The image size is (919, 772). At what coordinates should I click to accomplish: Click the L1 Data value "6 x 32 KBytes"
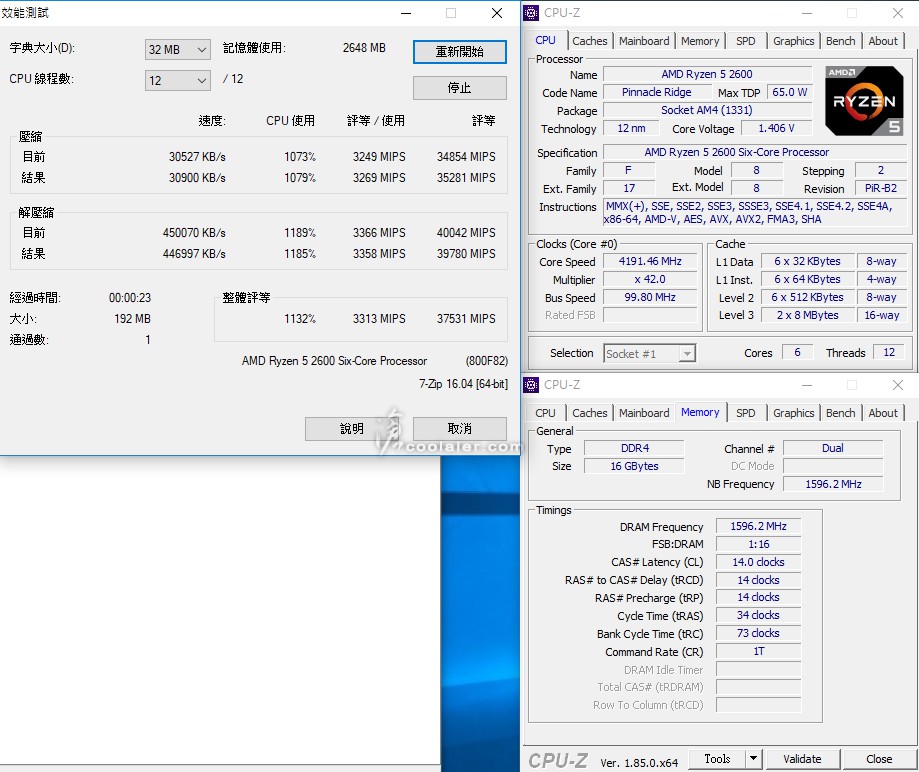(x=807, y=261)
